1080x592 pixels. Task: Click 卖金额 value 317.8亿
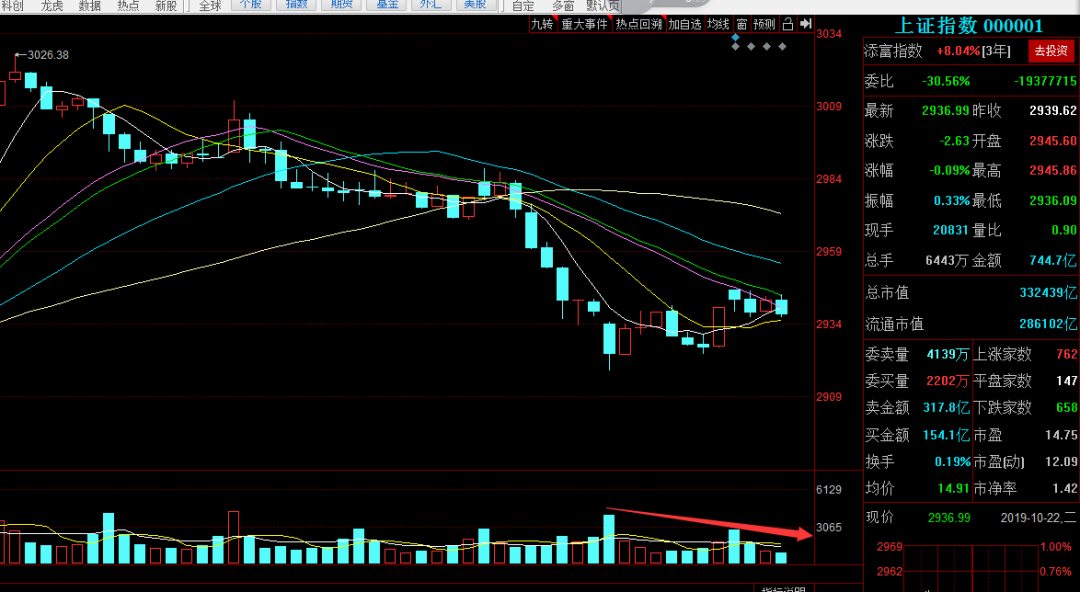(946, 407)
